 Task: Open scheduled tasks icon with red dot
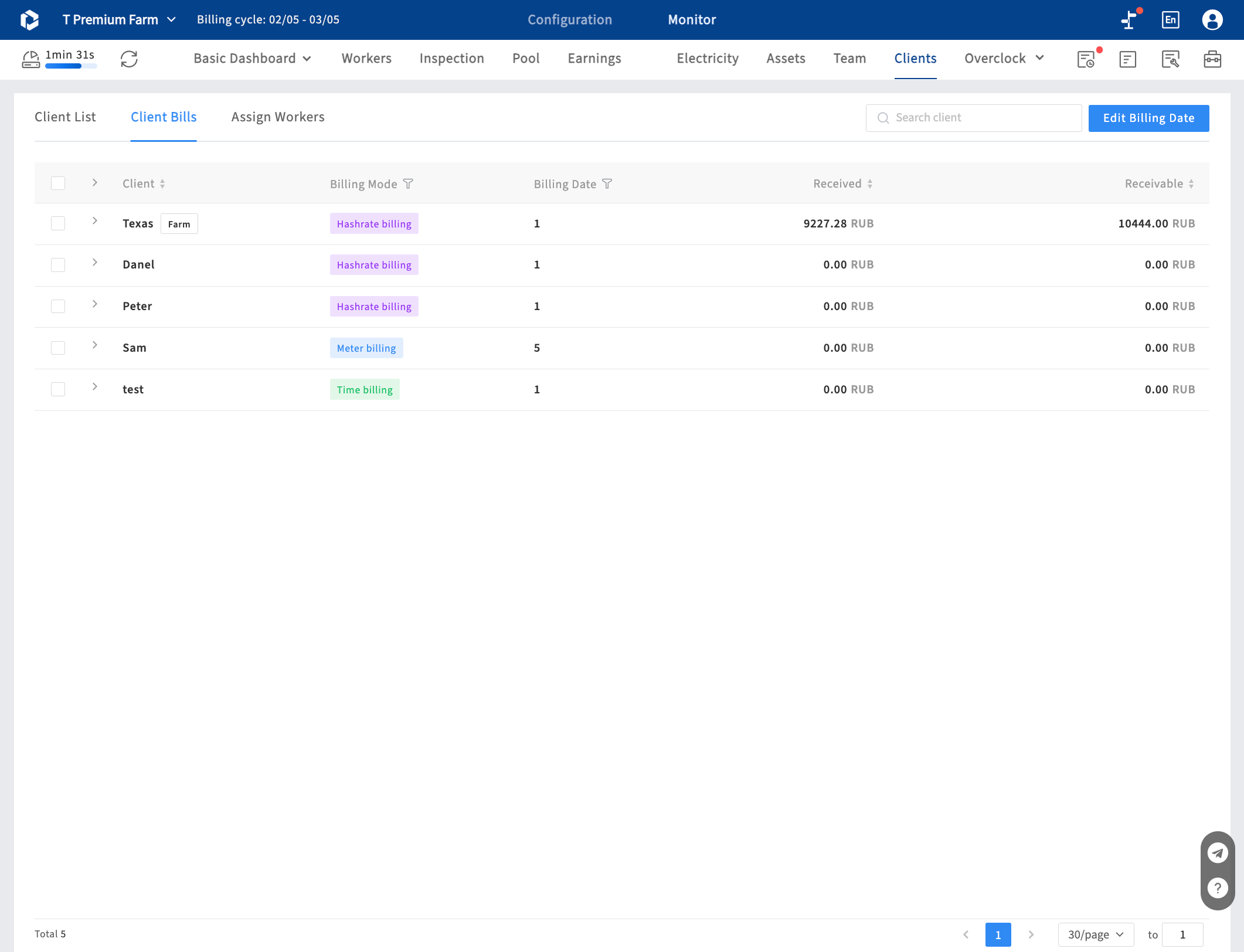pyautogui.click(x=1086, y=59)
